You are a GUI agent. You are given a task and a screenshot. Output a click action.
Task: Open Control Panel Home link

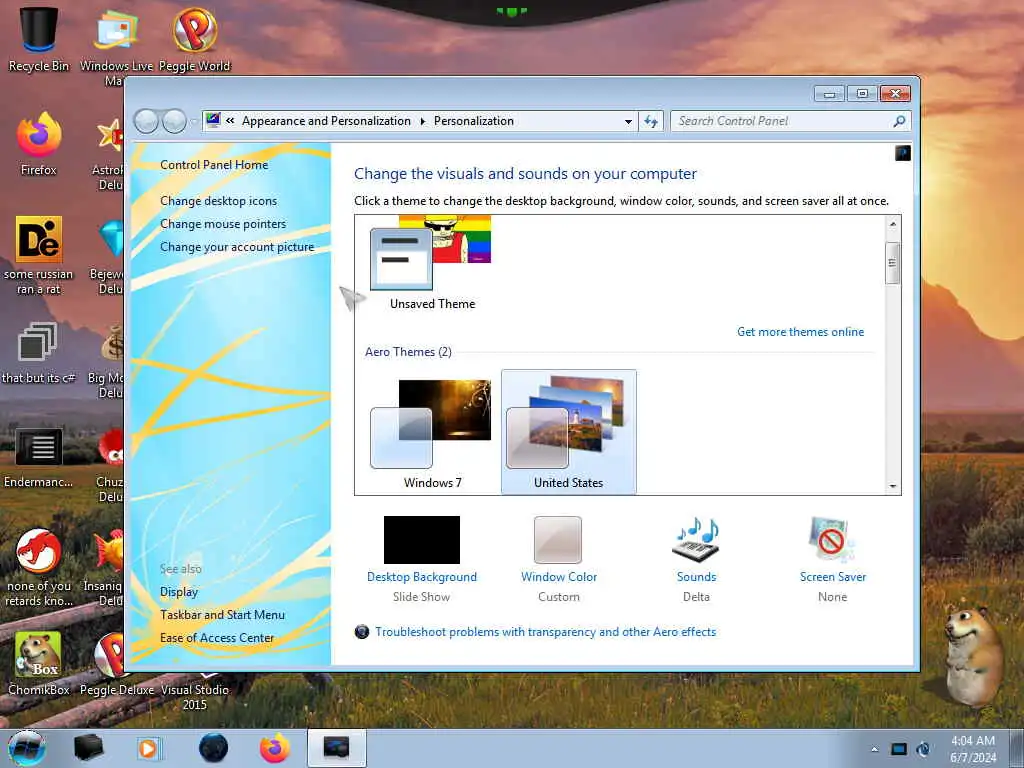(x=214, y=165)
